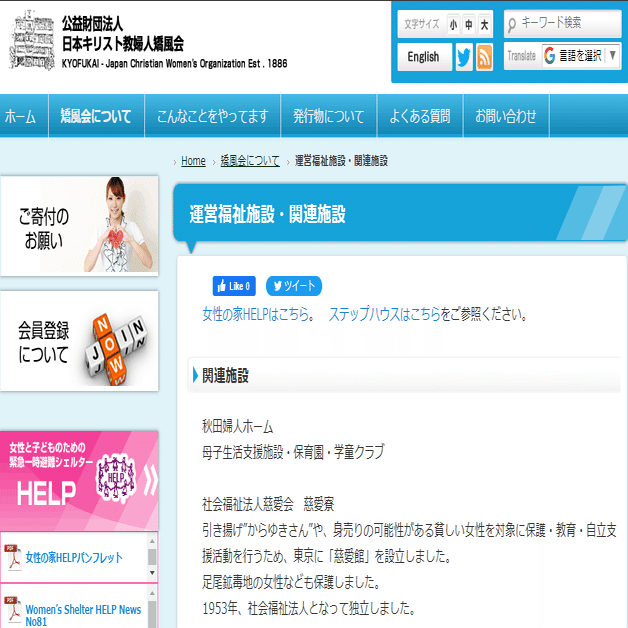The image size is (628, 628).
Task: Open 女性の家HELPパンフレット PDF link
Action: click(74, 557)
